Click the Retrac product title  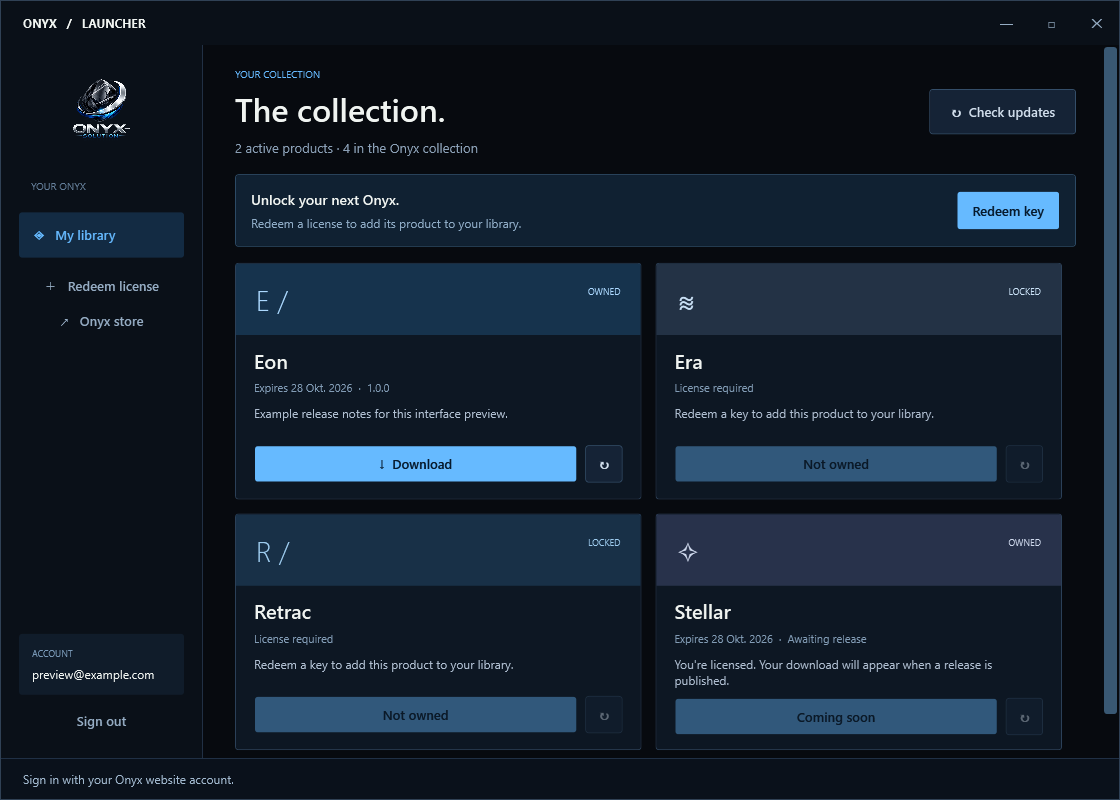pos(283,612)
